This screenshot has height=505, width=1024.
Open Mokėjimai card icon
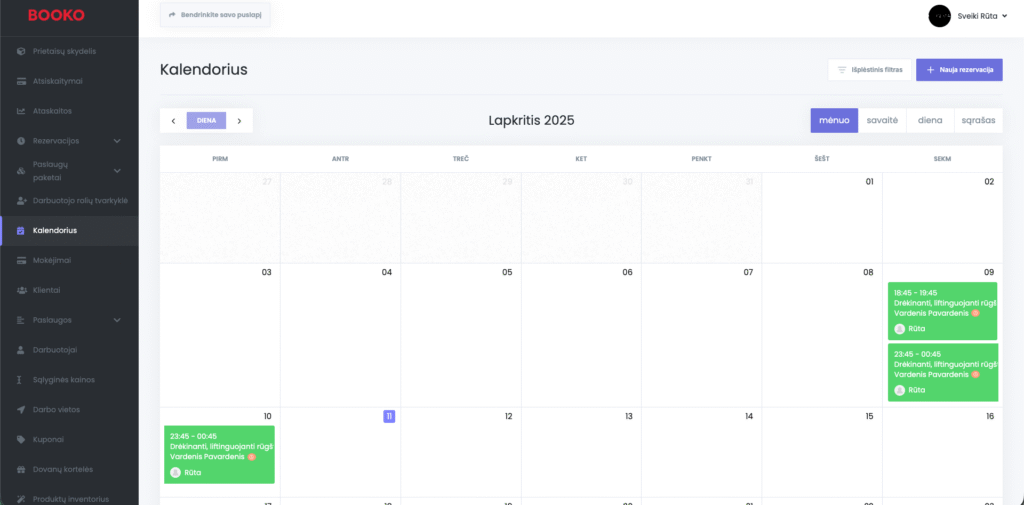[x=21, y=260]
